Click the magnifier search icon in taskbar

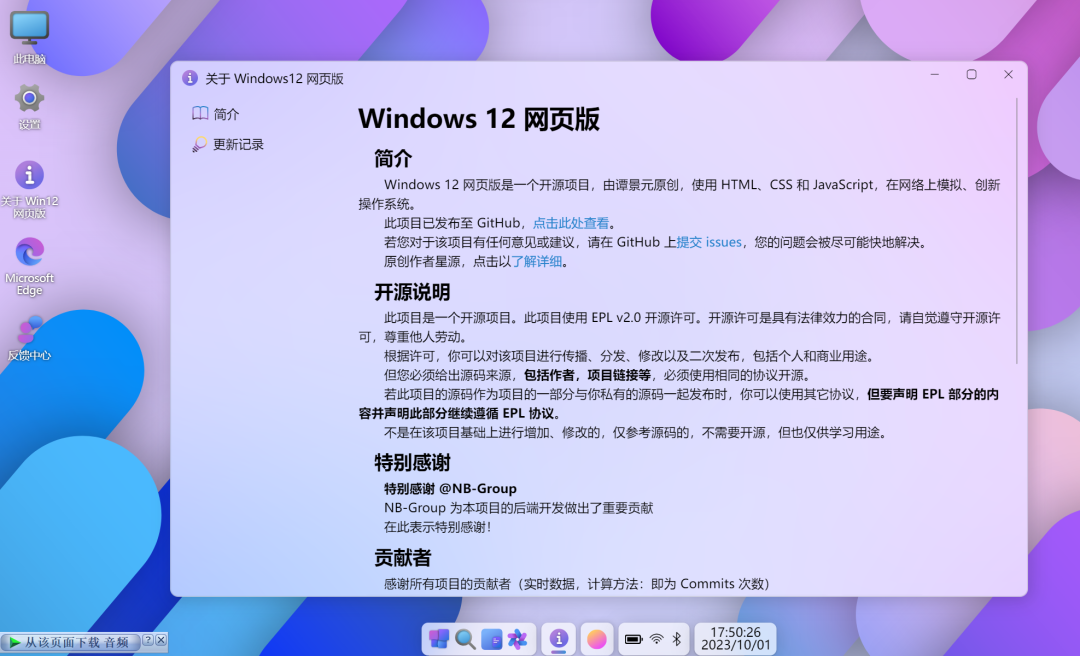click(x=465, y=639)
